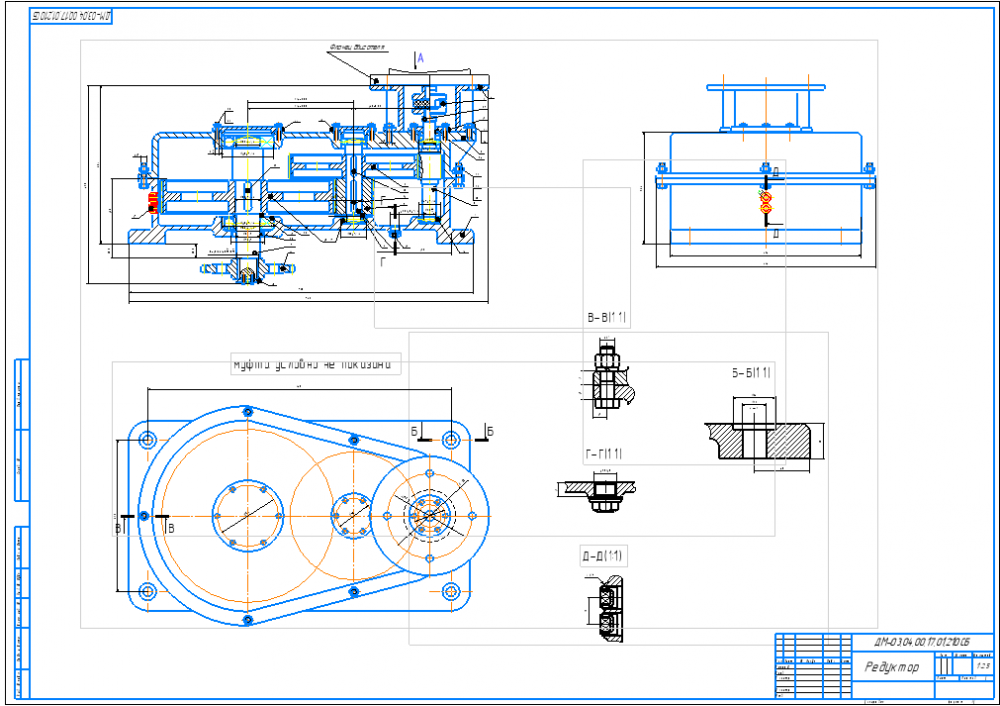Select the rotated drawing number box at top-left

[x=71, y=16]
